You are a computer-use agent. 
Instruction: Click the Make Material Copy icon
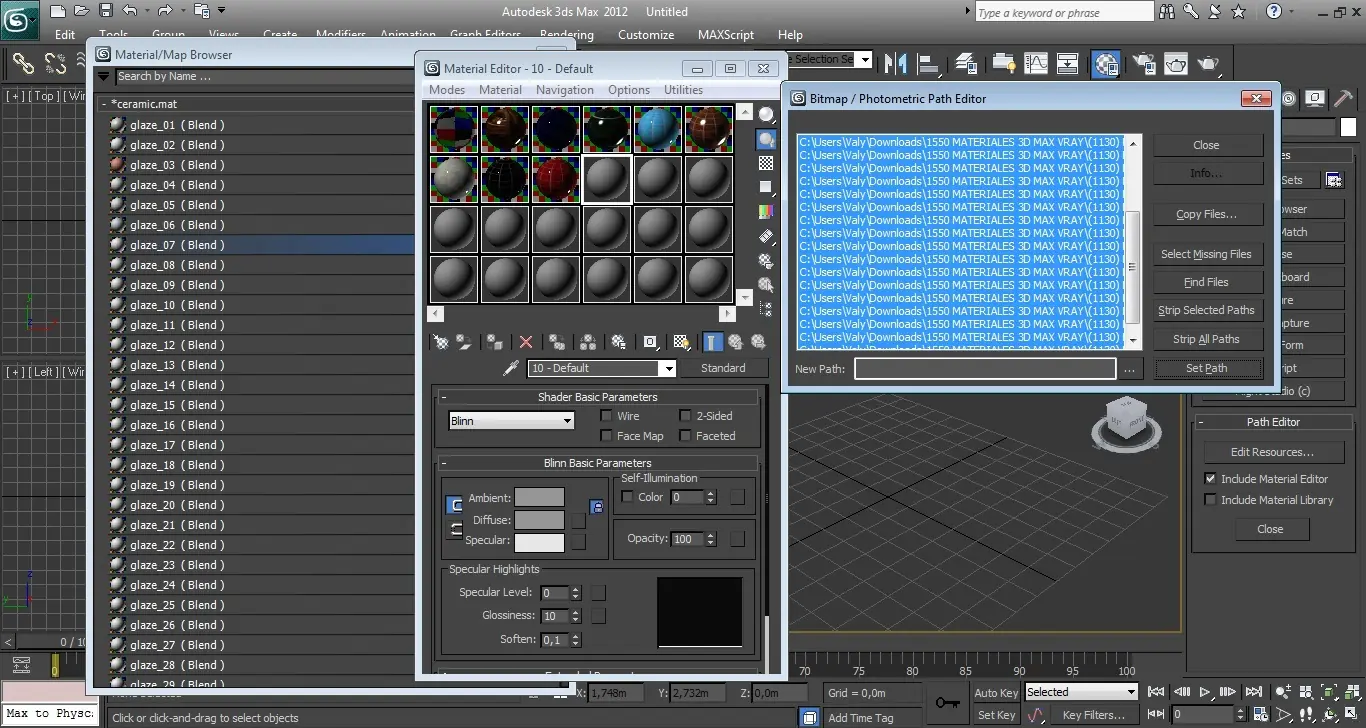click(557, 342)
